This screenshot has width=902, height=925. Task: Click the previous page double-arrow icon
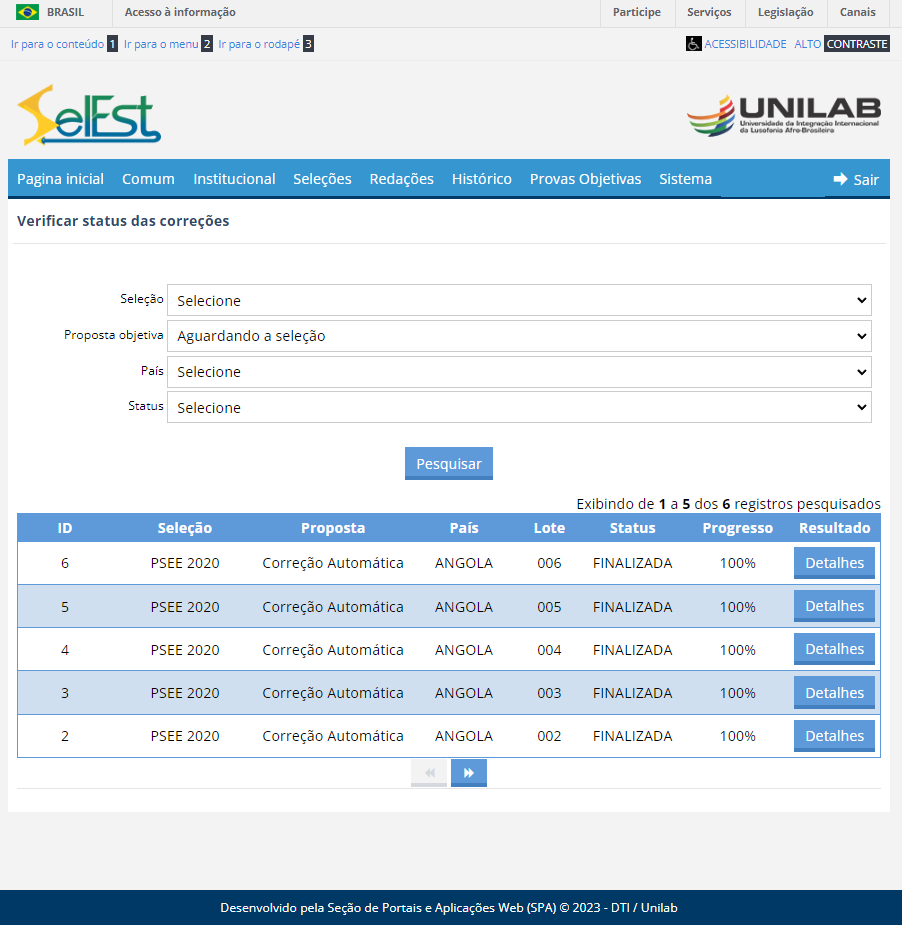click(x=429, y=772)
